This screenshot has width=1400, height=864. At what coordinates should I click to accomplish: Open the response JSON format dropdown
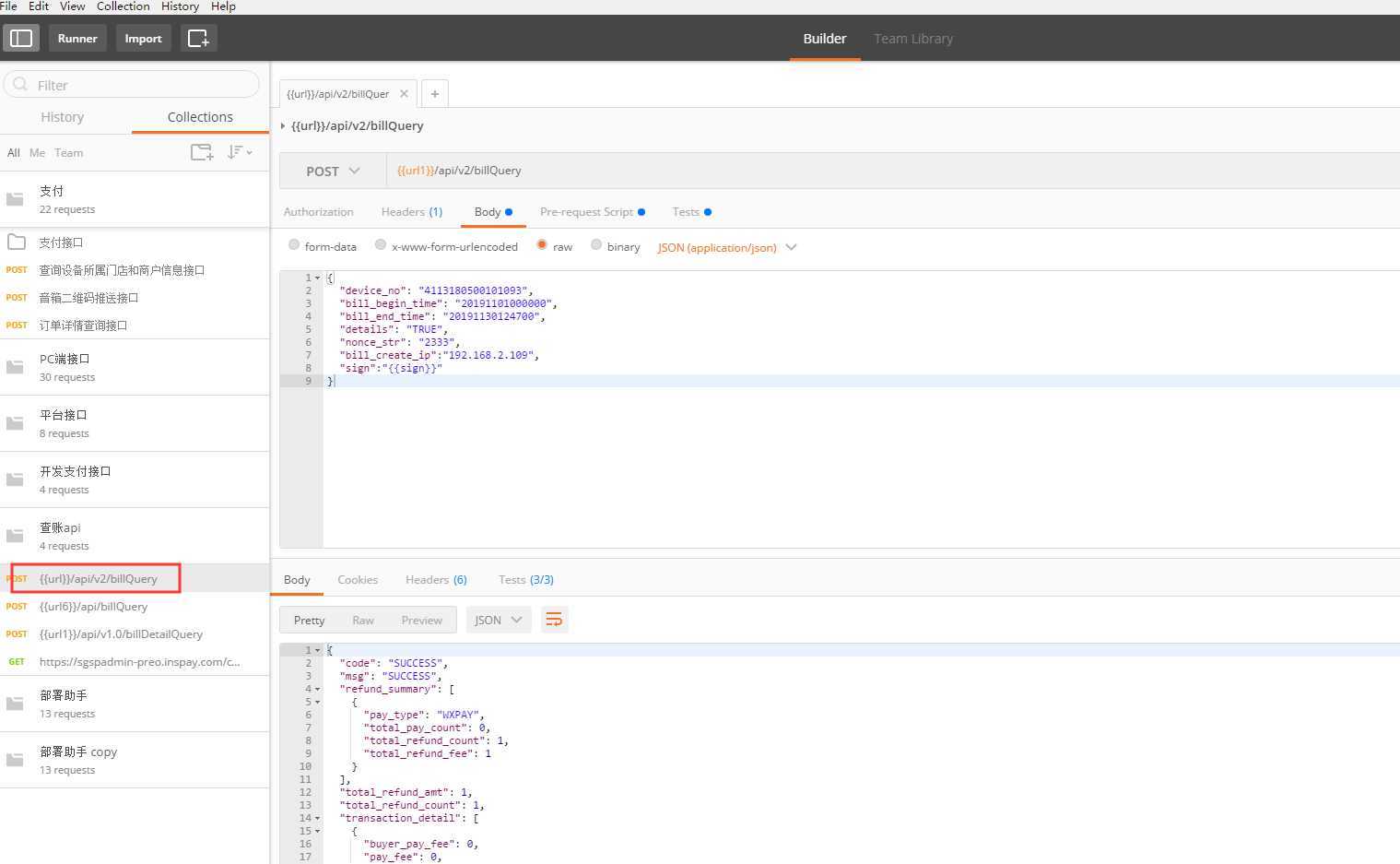click(x=498, y=620)
